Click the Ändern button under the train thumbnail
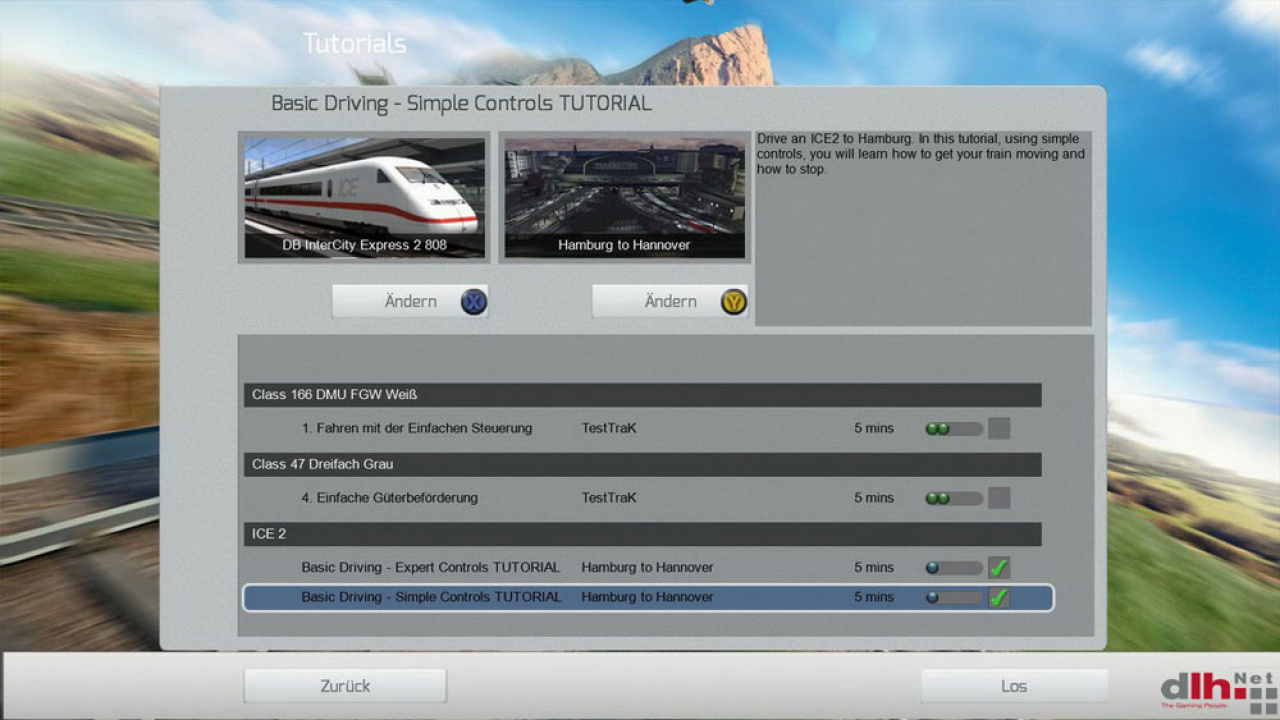 [410, 301]
